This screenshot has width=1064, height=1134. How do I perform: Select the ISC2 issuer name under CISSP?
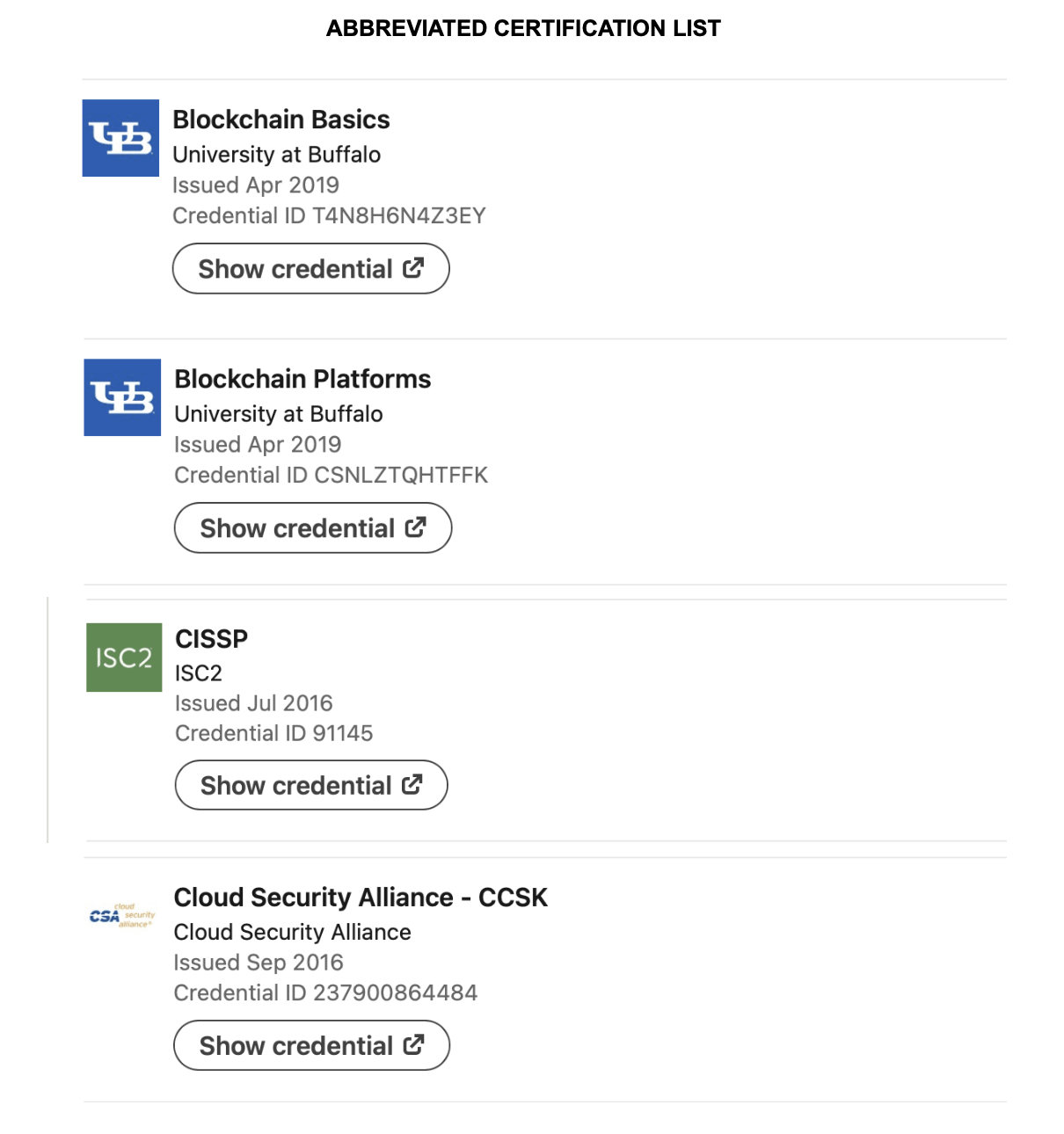(199, 673)
